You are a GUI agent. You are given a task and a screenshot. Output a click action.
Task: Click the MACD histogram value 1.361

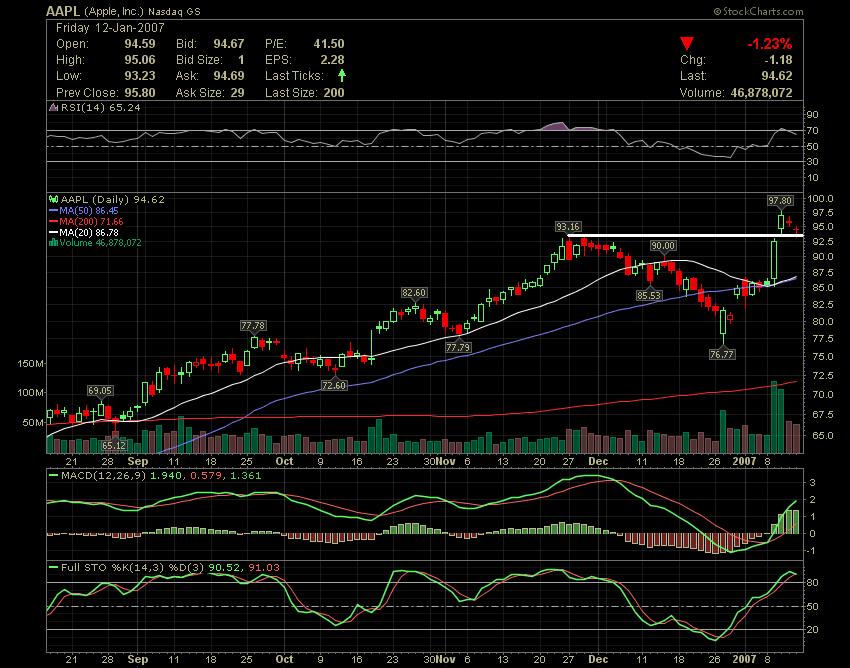(245, 476)
